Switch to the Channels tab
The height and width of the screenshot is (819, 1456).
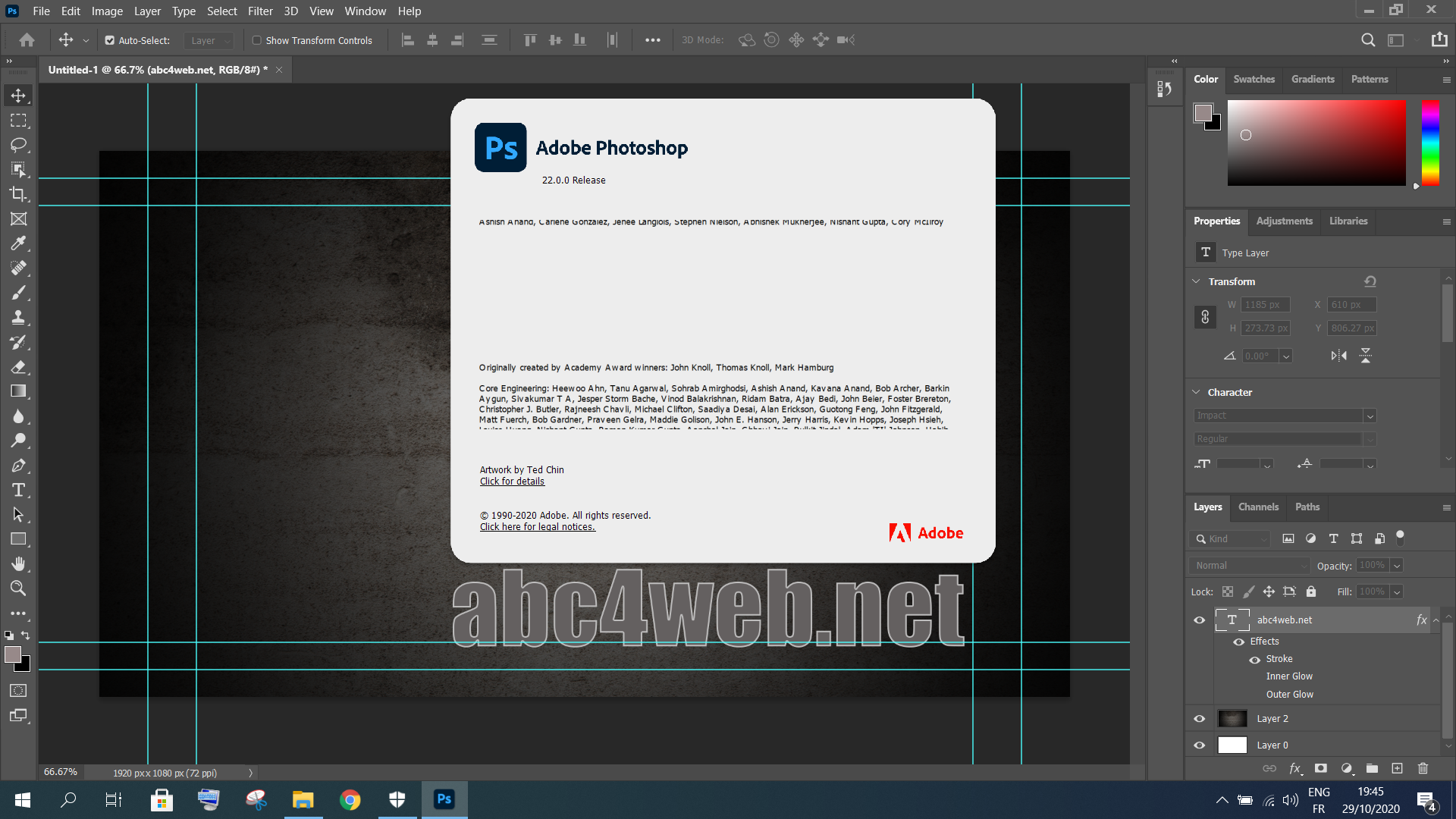(x=1258, y=507)
